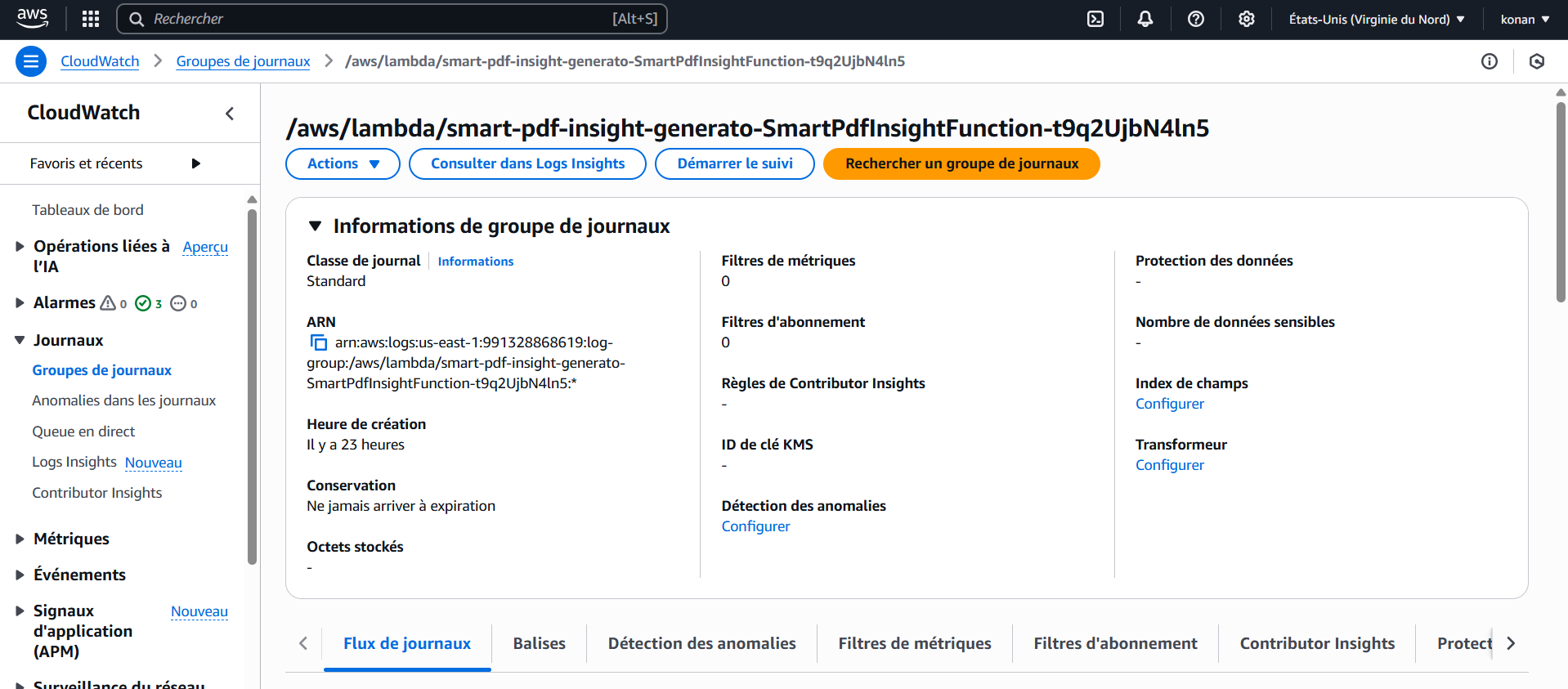1568x689 pixels.
Task: Configure Détection des anomalies link
Action: pos(755,526)
